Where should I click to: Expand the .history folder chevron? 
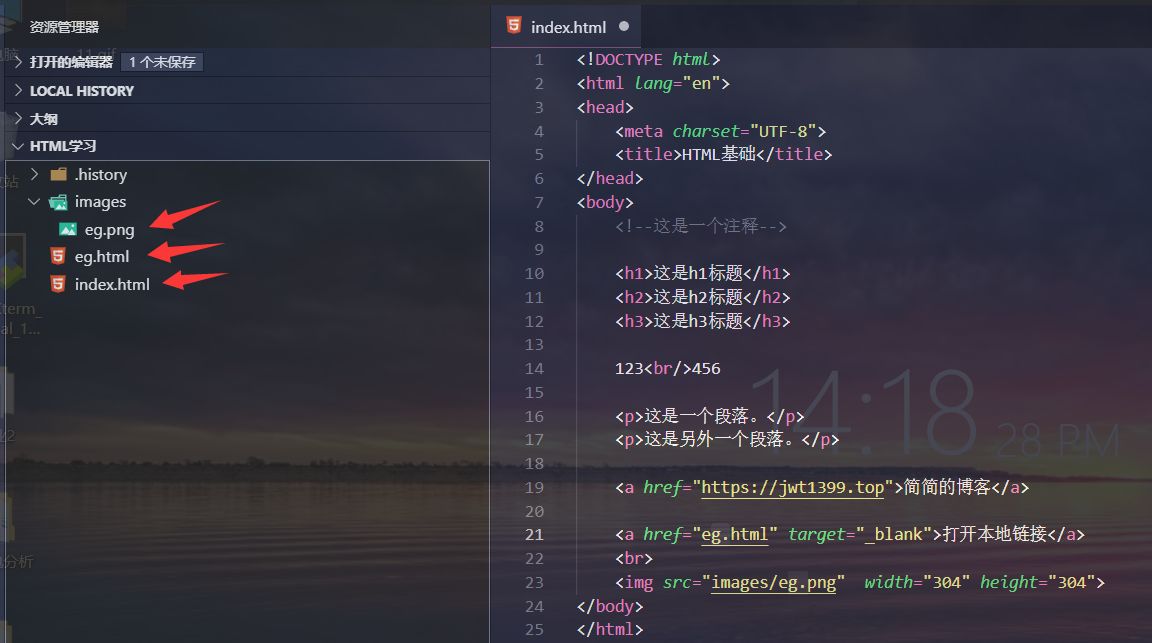pos(35,174)
